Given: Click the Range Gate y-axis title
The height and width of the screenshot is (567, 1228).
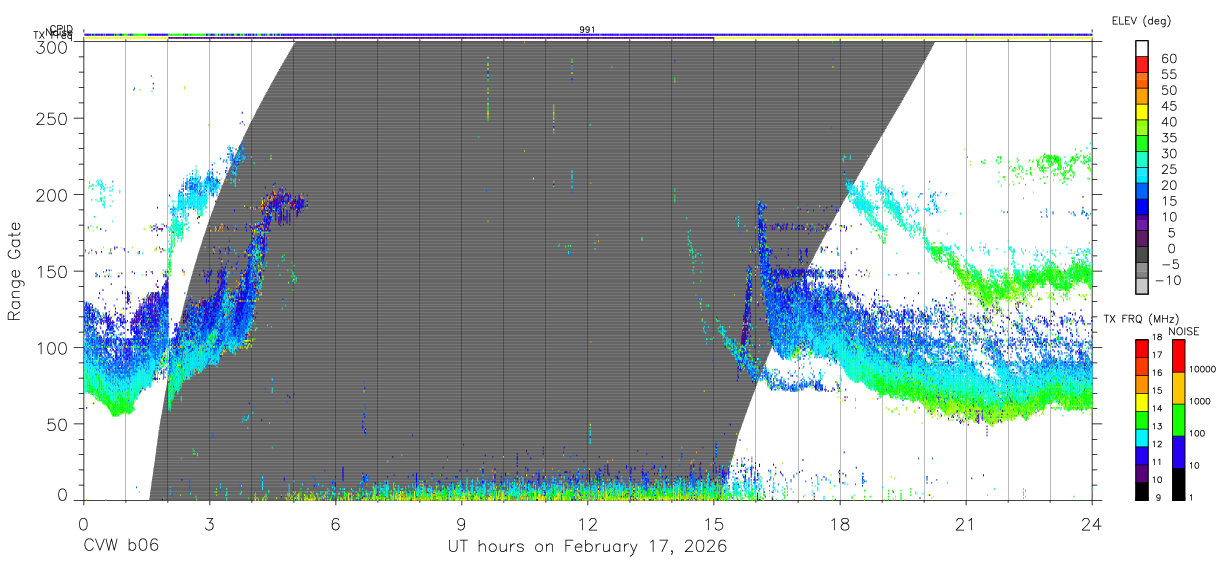Looking at the screenshot, I should 15,272.
